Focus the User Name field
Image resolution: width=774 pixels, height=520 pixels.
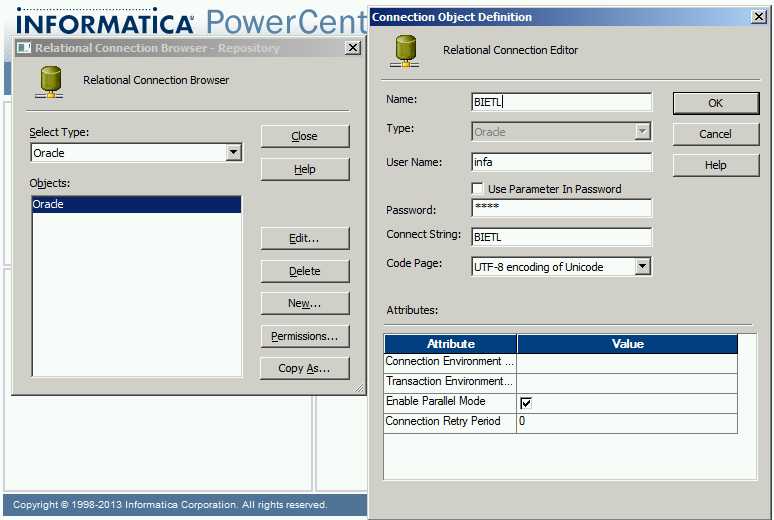point(561,162)
